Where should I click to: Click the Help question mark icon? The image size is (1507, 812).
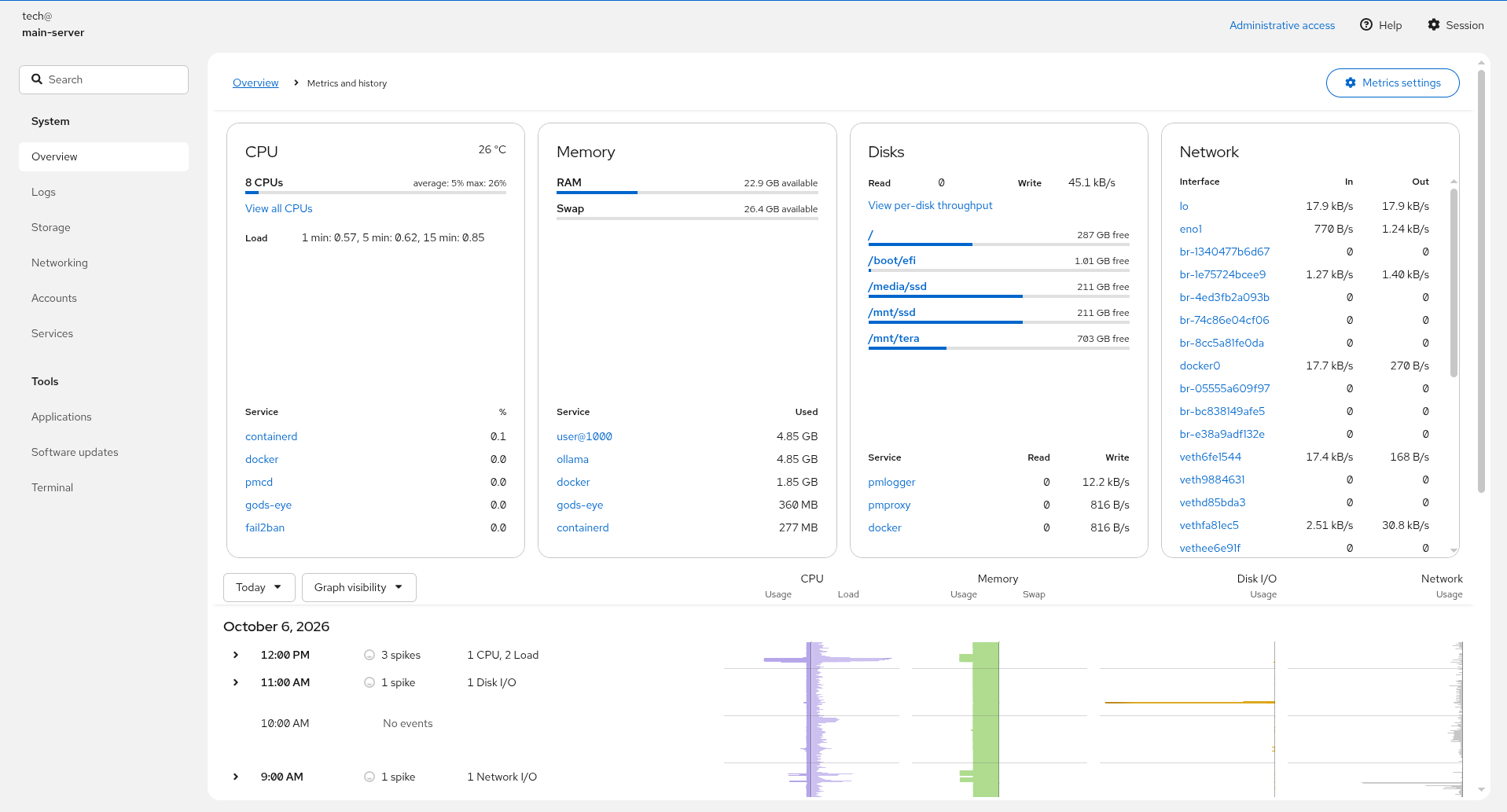[x=1366, y=25]
